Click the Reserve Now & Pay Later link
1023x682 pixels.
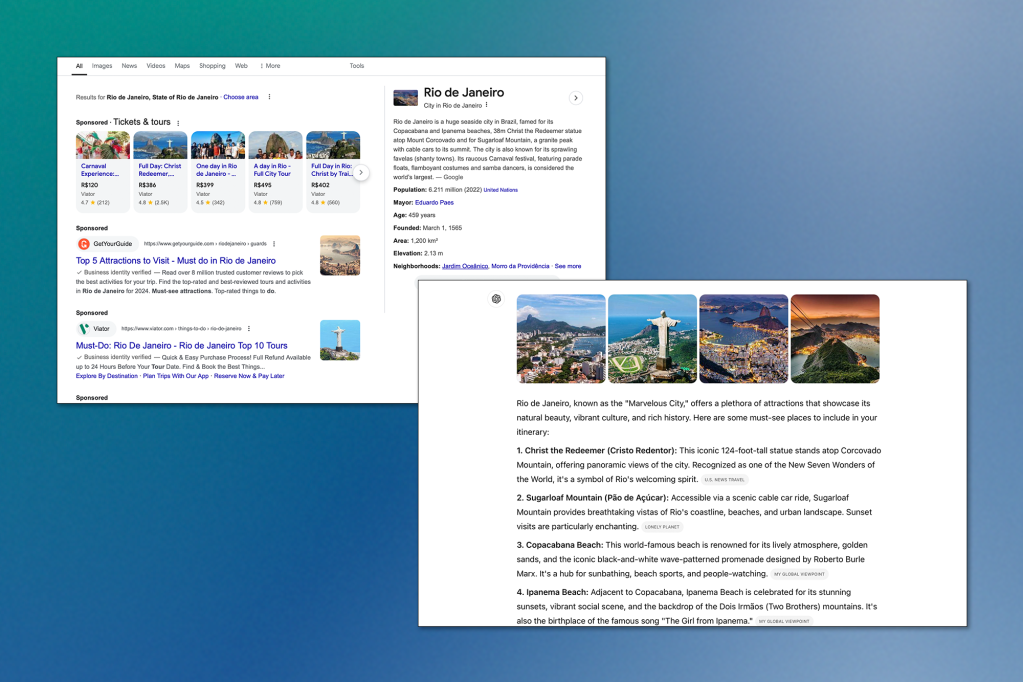[249, 376]
